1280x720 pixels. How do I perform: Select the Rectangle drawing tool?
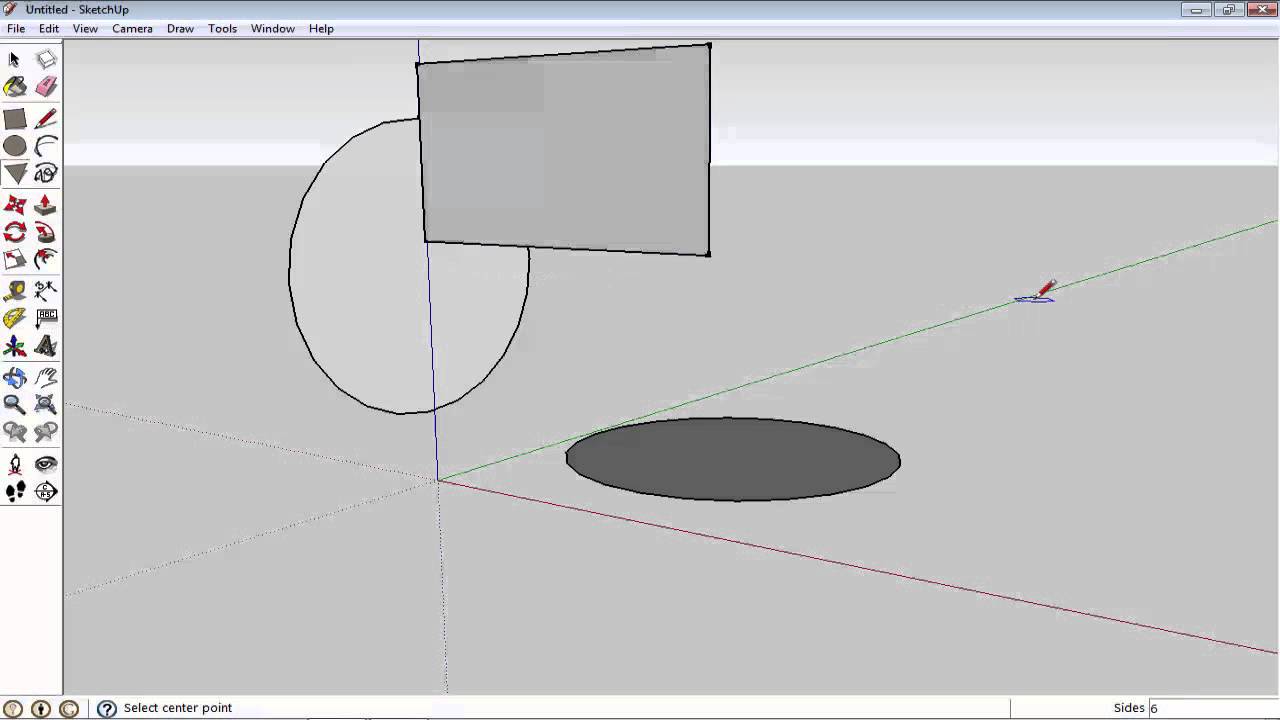pos(15,119)
